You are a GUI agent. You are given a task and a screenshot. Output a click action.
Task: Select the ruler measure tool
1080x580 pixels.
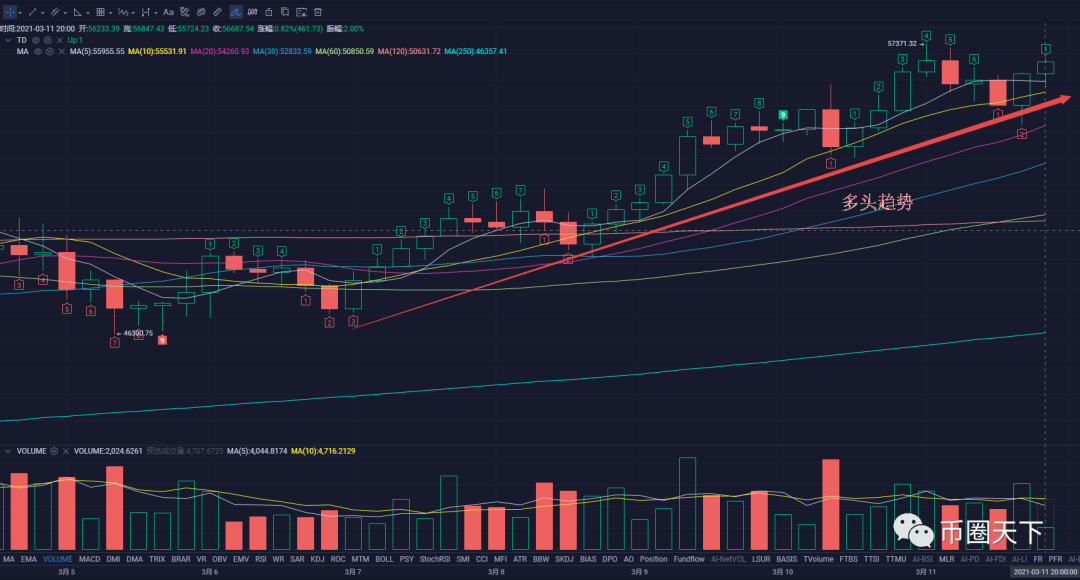(218, 12)
